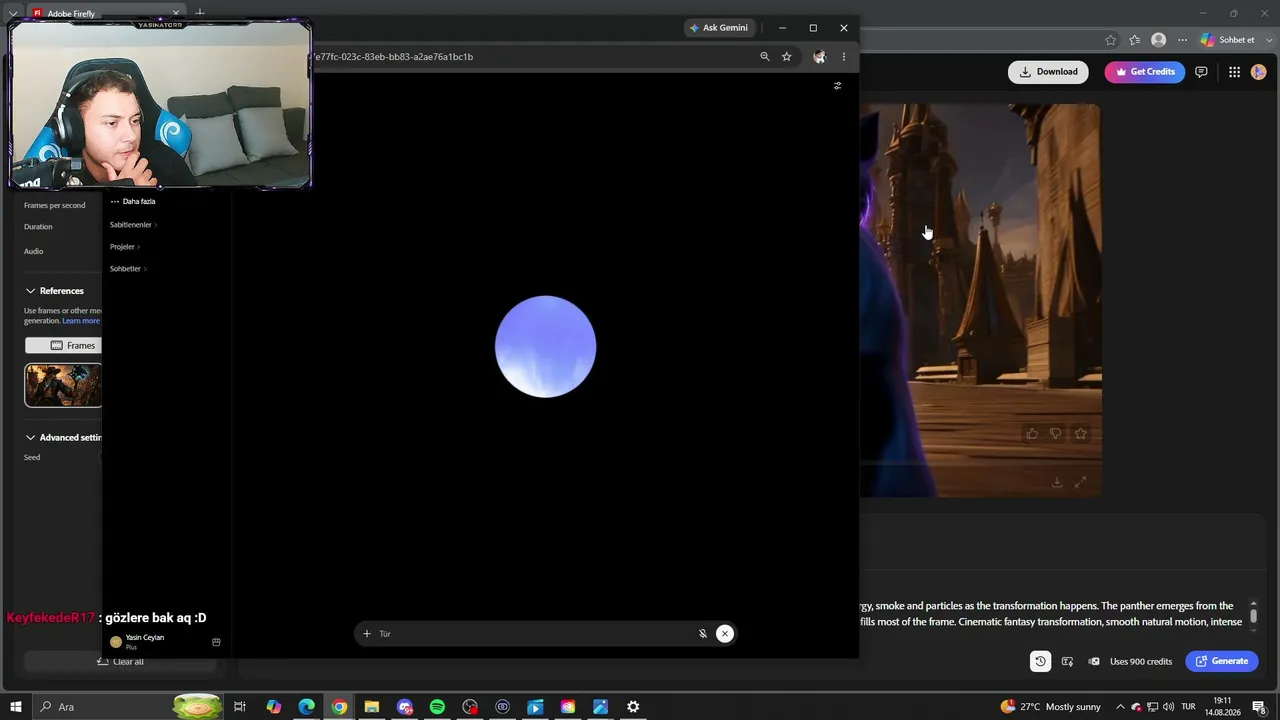Open the Learn more link under References
This screenshot has width=1280, height=720.
(81, 321)
